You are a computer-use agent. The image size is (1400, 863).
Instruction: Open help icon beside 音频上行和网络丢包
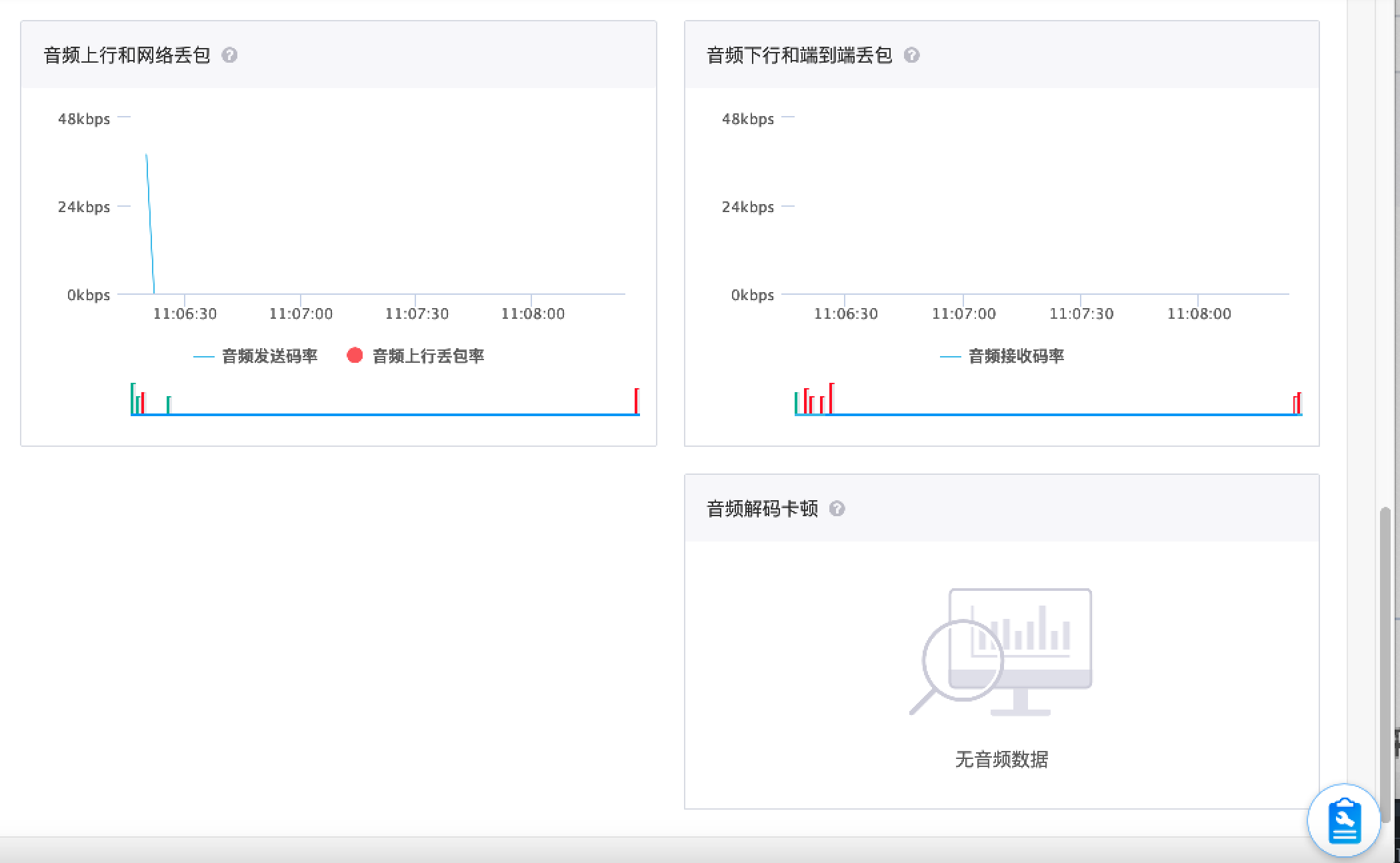click(x=229, y=55)
